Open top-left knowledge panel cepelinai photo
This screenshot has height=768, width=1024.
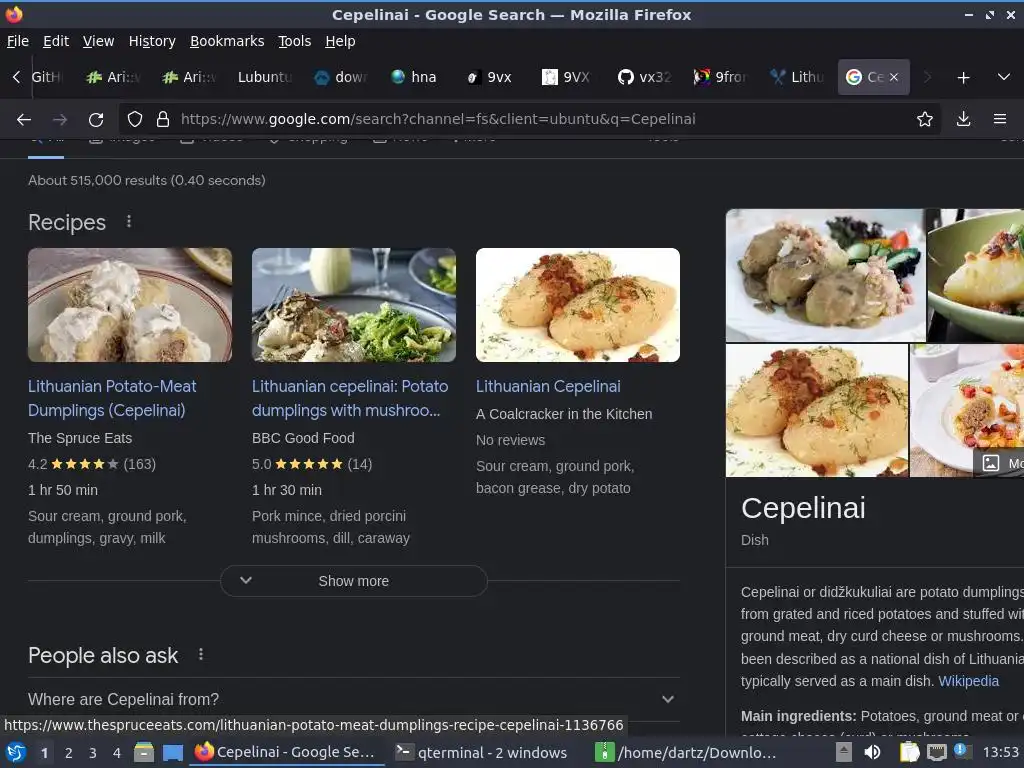(x=825, y=275)
